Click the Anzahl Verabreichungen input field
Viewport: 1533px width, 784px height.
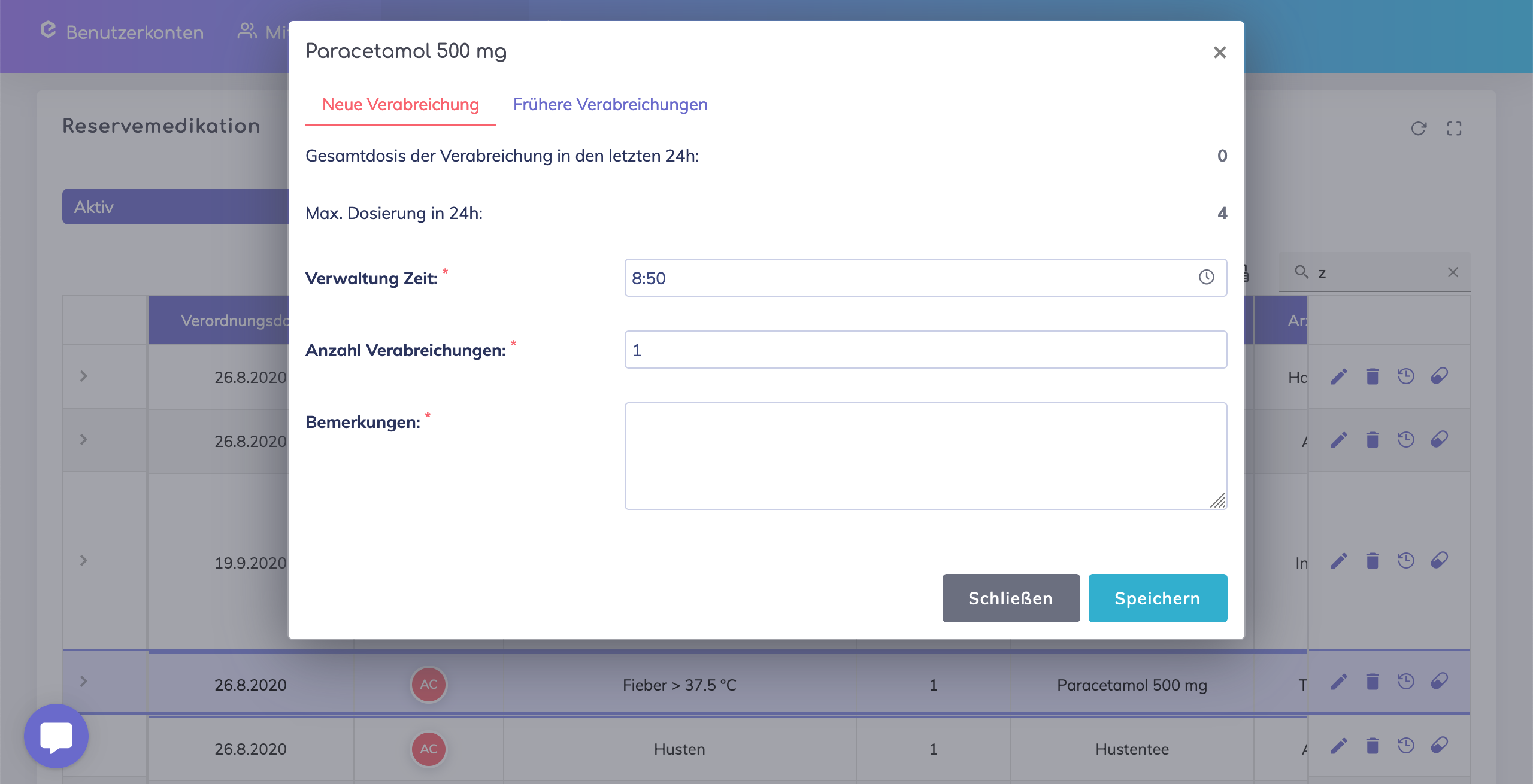click(925, 350)
